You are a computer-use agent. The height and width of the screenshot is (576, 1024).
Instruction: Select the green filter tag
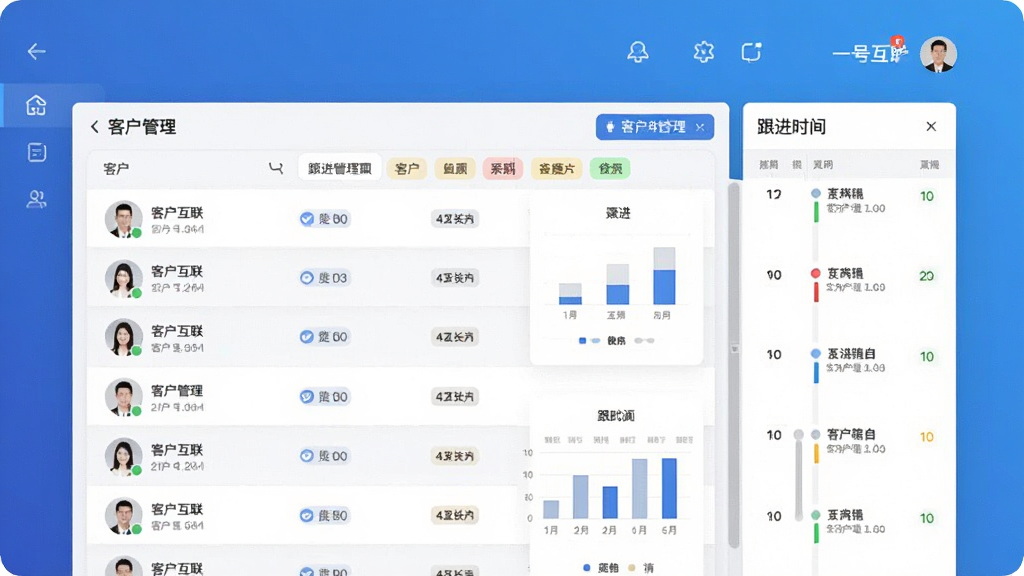point(610,168)
